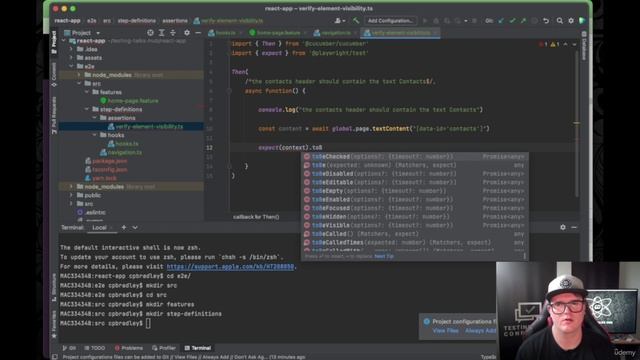Image resolution: width=640 pixels, height=360 pixels.
Task: Add a new terminal tab
Action: tap(124, 227)
